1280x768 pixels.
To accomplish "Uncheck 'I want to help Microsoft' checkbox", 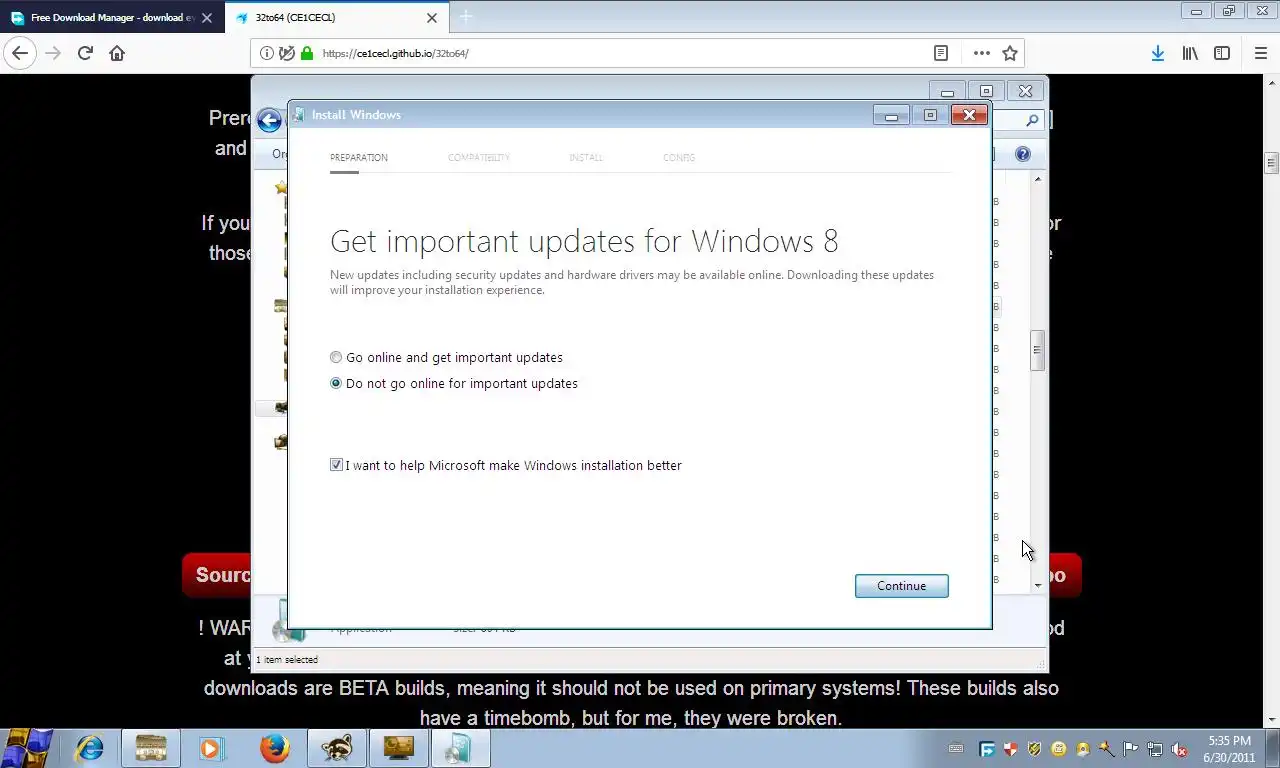I will [336, 465].
